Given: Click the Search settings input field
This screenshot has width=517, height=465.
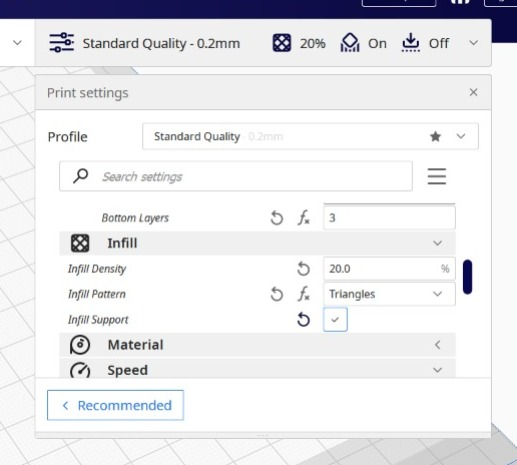Looking at the screenshot, I should point(236,176).
